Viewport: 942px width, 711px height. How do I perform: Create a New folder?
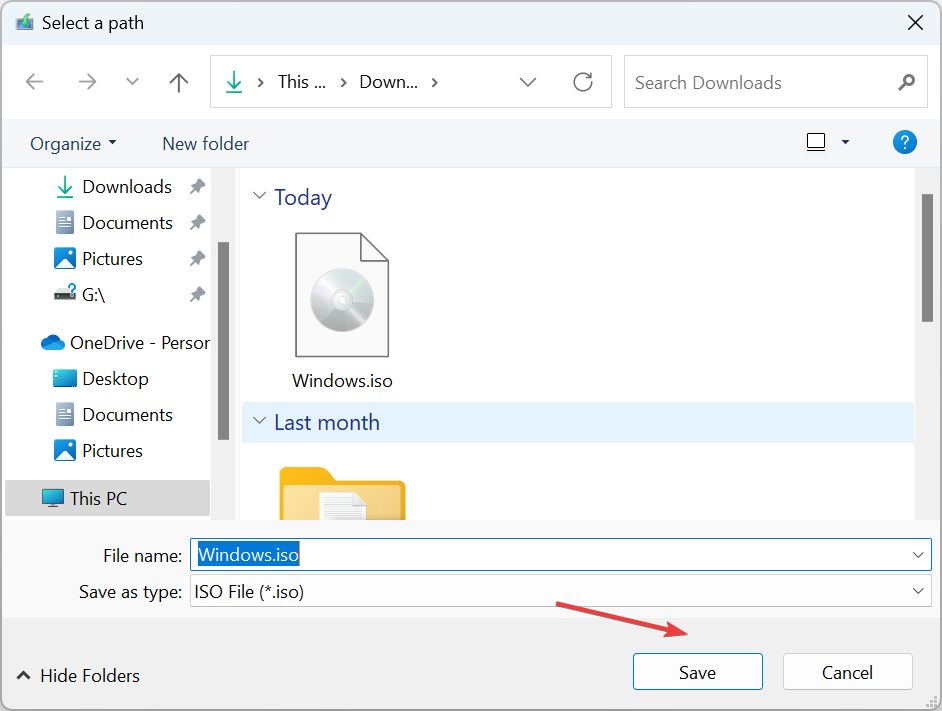coord(205,144)
